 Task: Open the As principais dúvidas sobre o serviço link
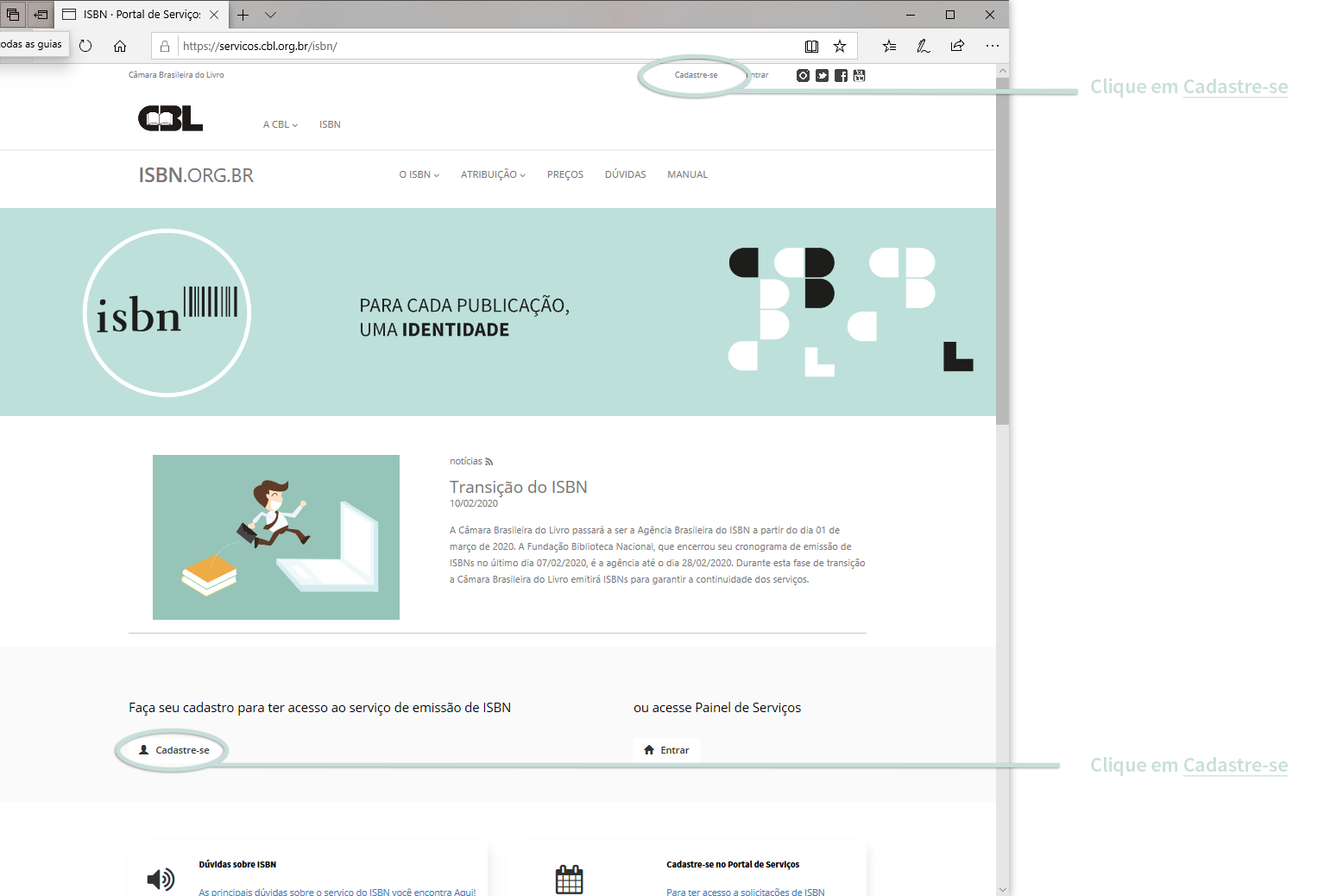(337, 892)
